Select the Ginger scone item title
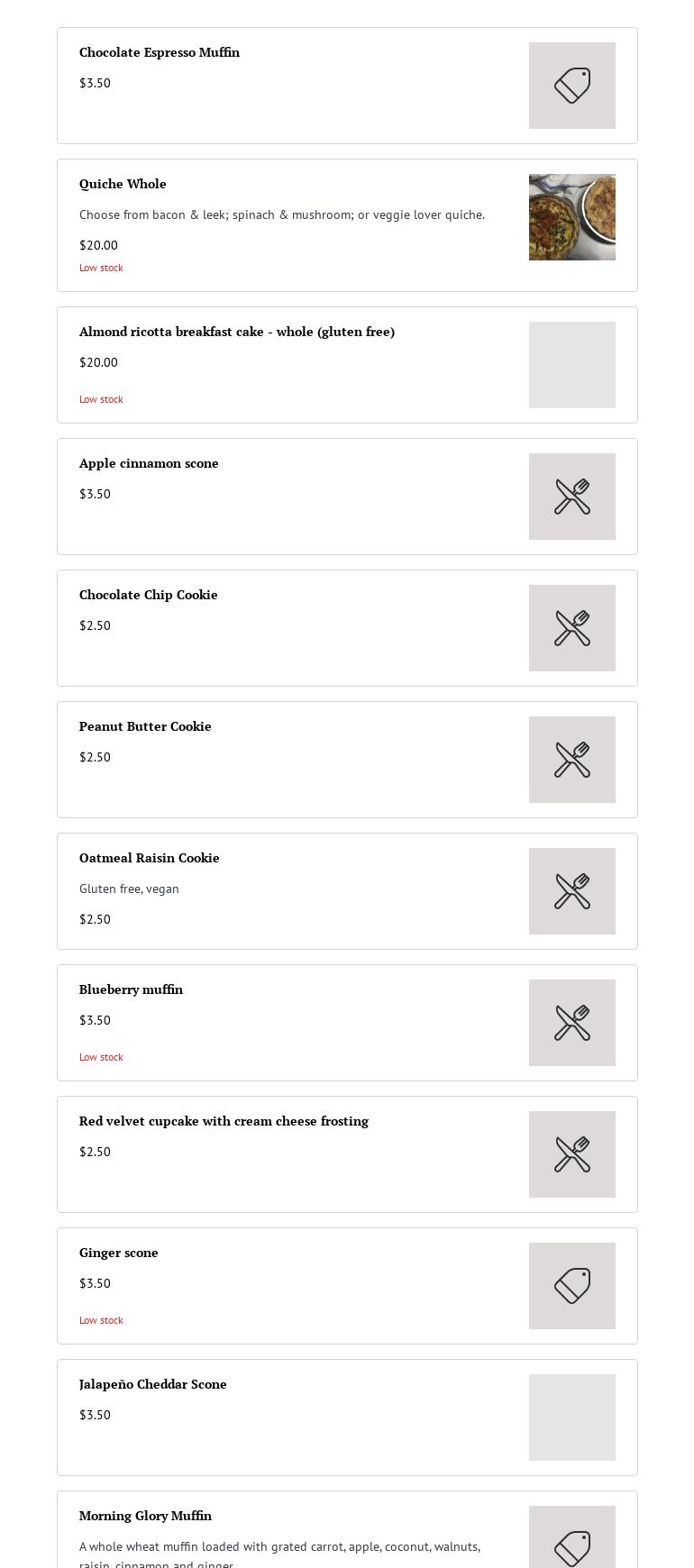694x1568 pixels. coord(119,1253)
